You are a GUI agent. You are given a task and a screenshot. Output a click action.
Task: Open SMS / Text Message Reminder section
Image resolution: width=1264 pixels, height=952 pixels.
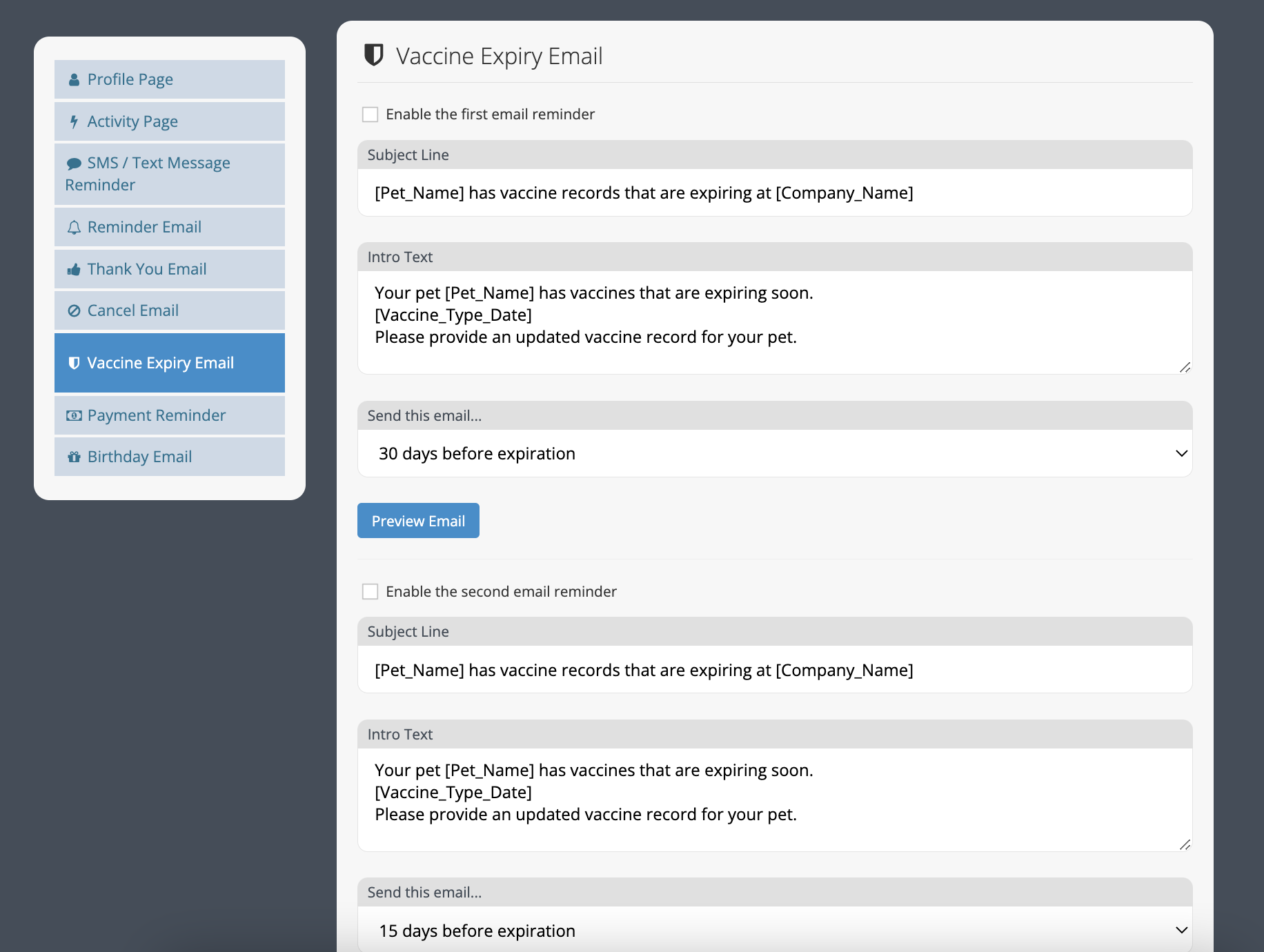coord(170,174)
